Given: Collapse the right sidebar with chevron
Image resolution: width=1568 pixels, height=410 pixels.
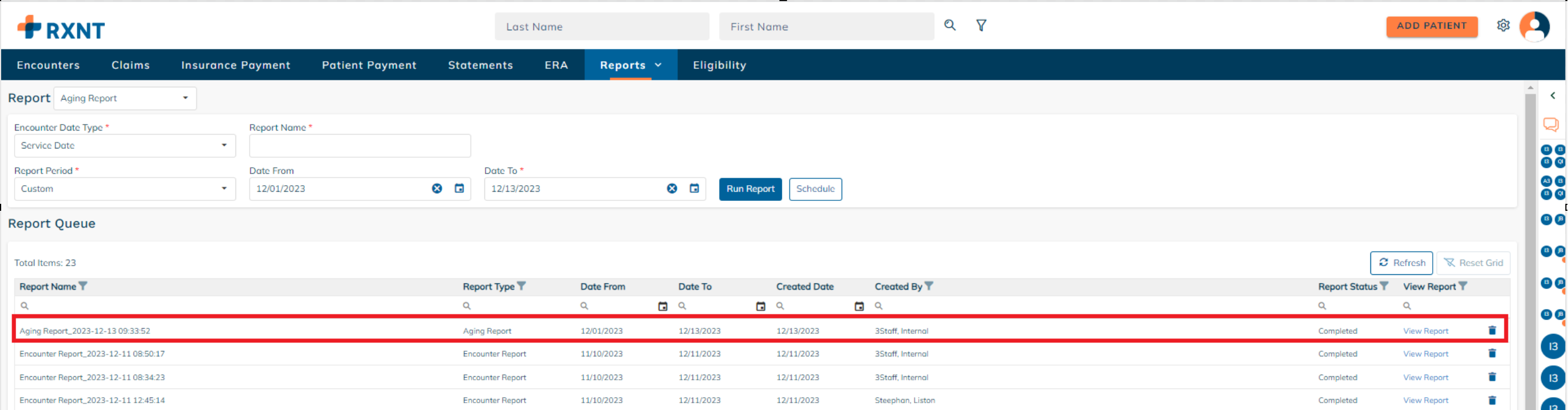Looking at the screenshot, I should pyautogui.click(x=1553, y=96).
